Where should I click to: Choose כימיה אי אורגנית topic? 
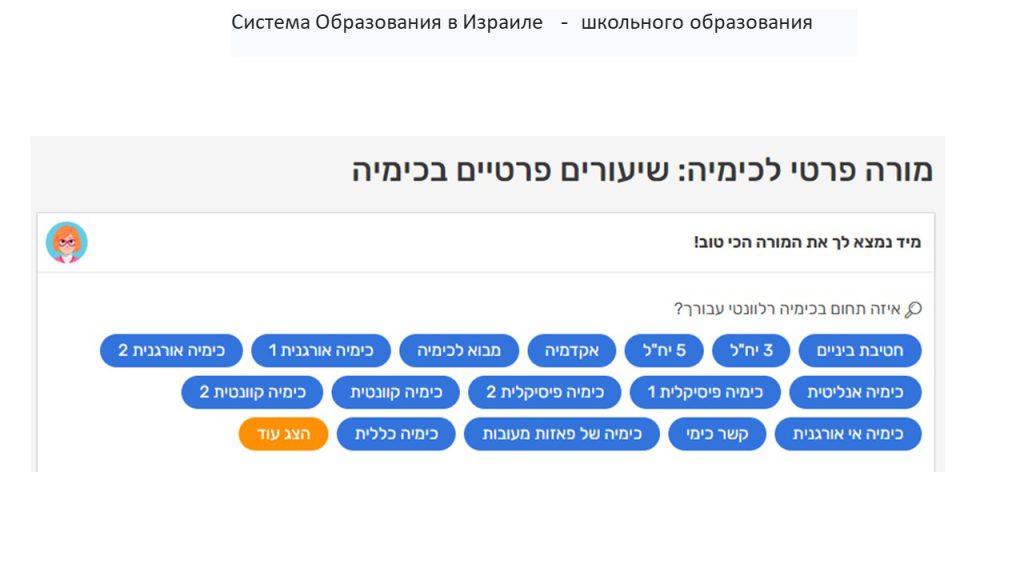pyautogui.click(x=848, y=435)
